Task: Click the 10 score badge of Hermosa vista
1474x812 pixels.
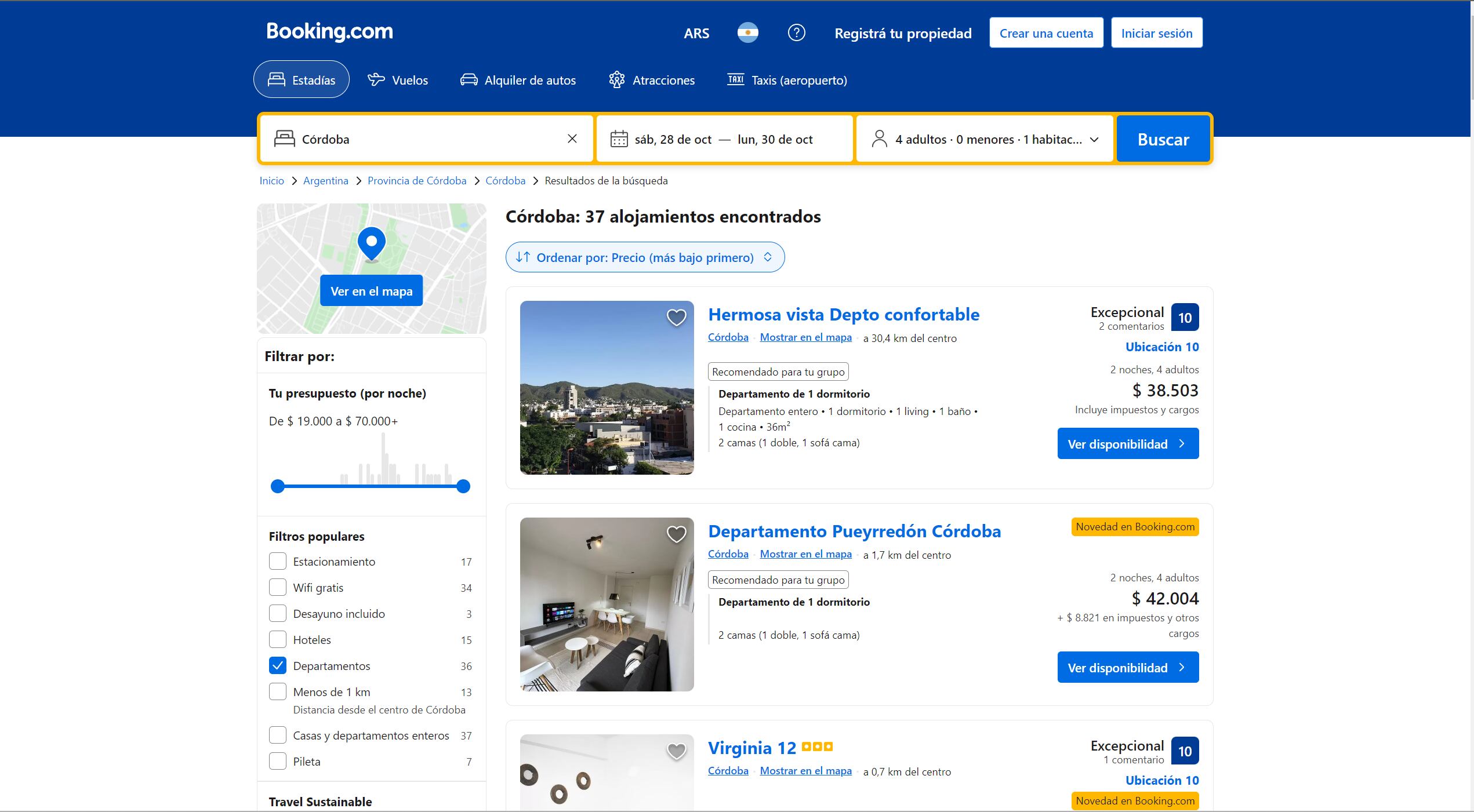Action: (1185, 318)
